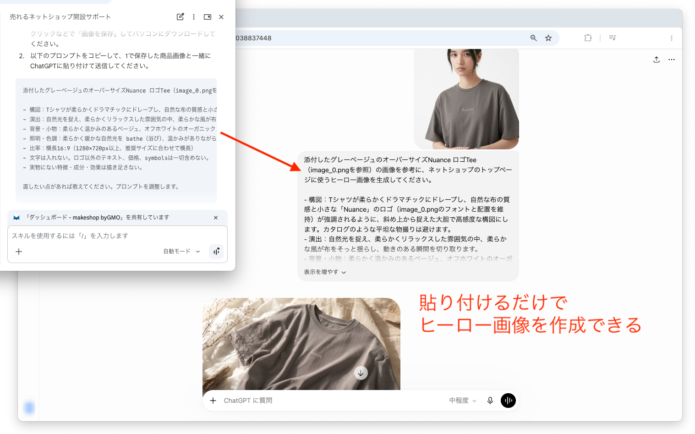This screenshot has width=695, height=434.
Task: Start ChatGPT voice mode
Action: (x=508, y=400)
